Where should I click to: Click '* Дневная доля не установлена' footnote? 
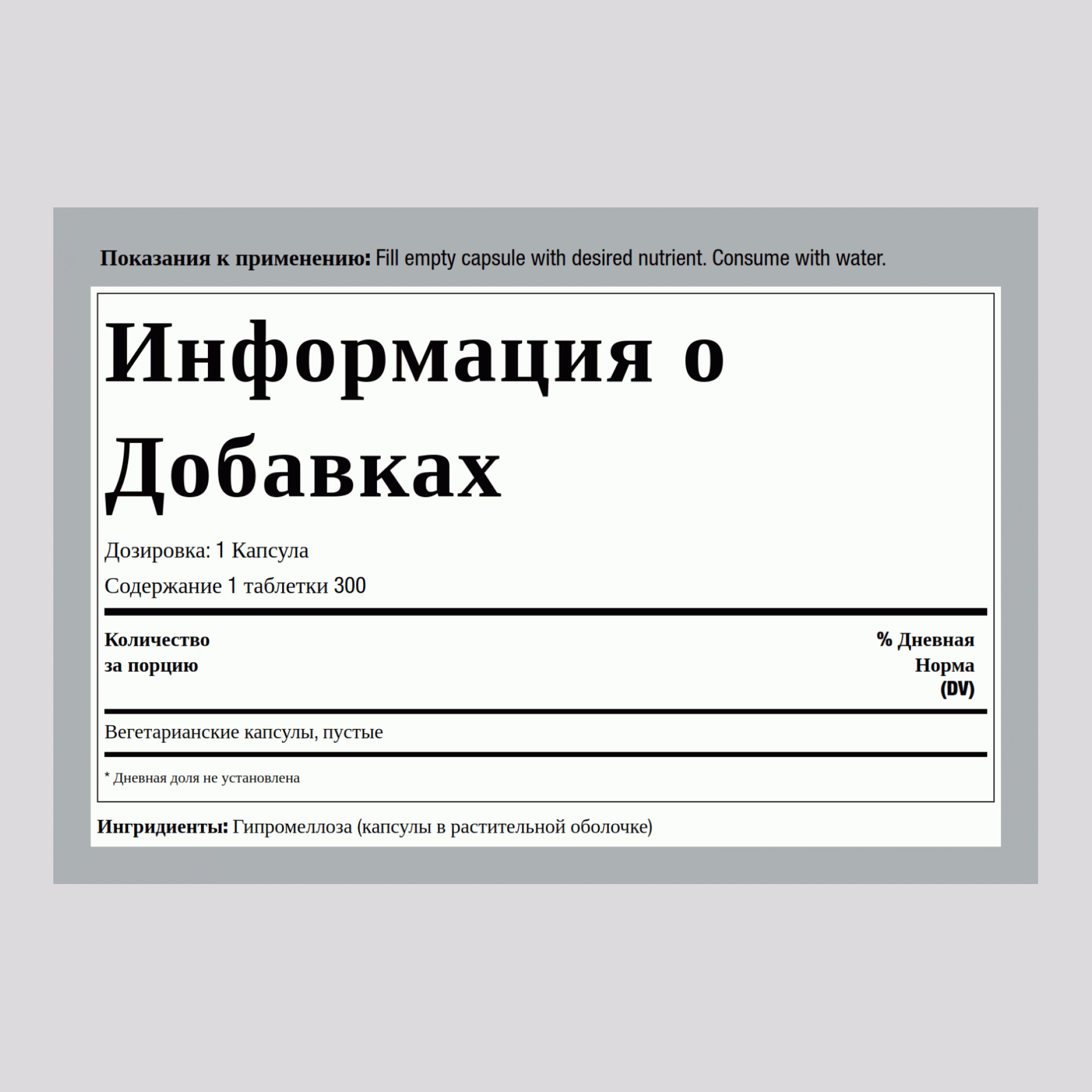(202, 778)
